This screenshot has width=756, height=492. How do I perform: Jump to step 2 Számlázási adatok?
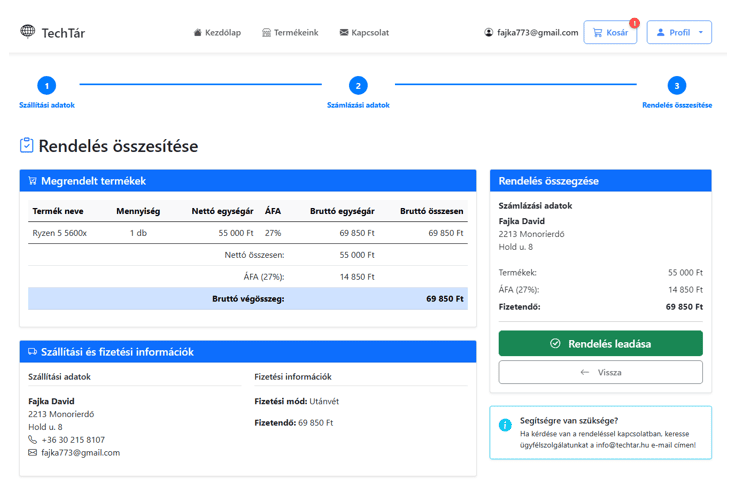(358, 86)
